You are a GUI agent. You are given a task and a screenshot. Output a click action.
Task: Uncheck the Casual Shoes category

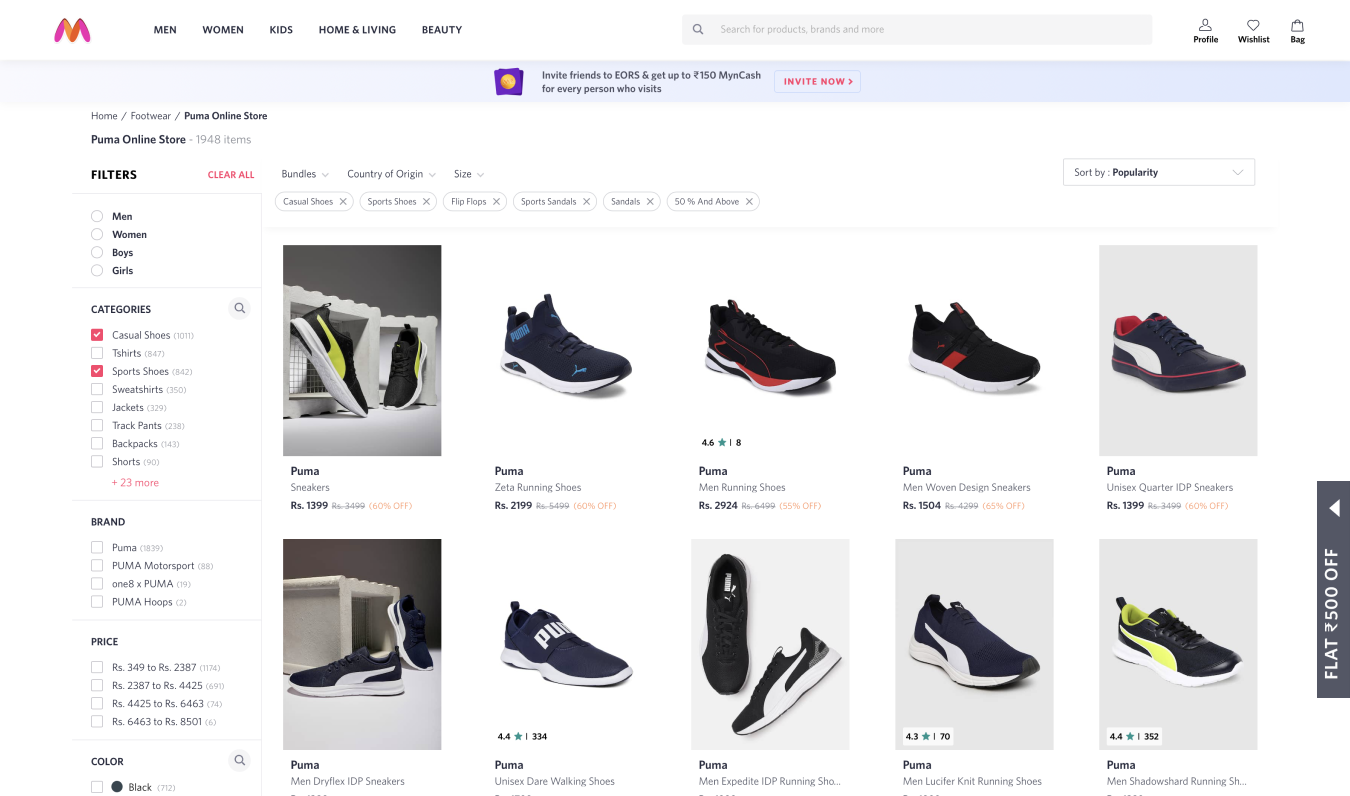pyautogui.click(x=97, y=335)
